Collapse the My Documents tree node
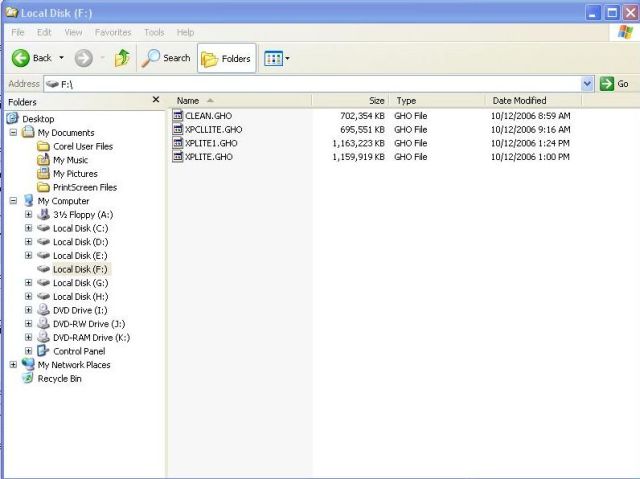The image size is (640, 479). 13,133
